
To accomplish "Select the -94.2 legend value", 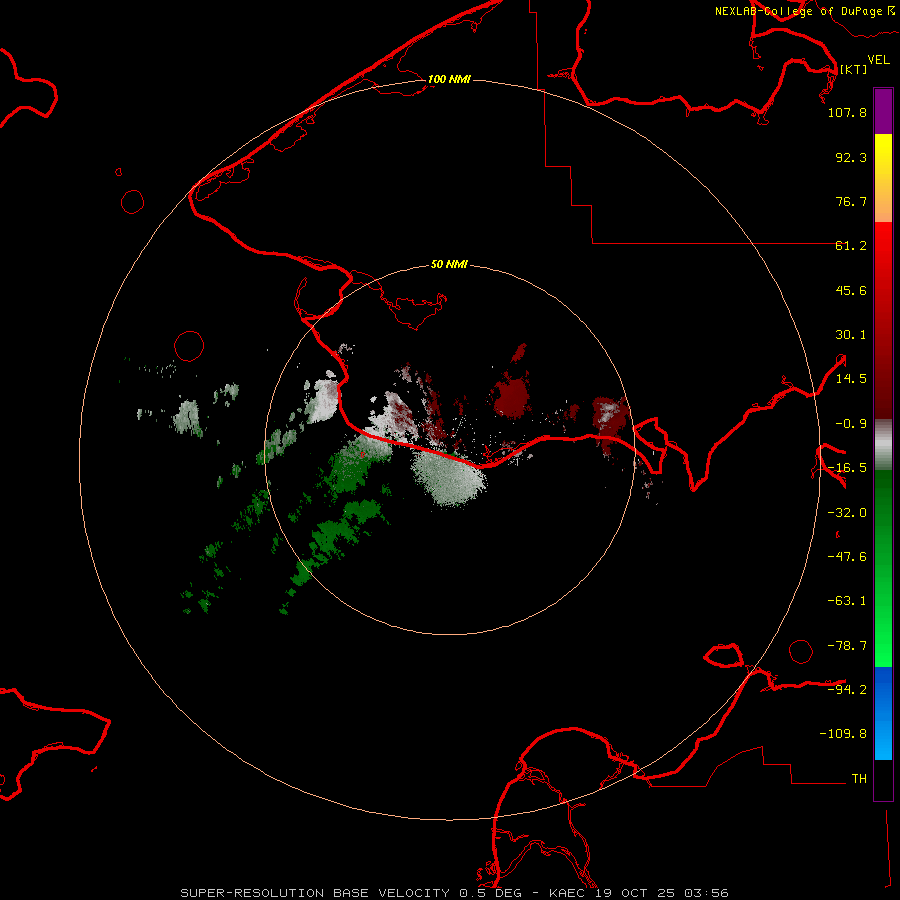I will 847,689.
